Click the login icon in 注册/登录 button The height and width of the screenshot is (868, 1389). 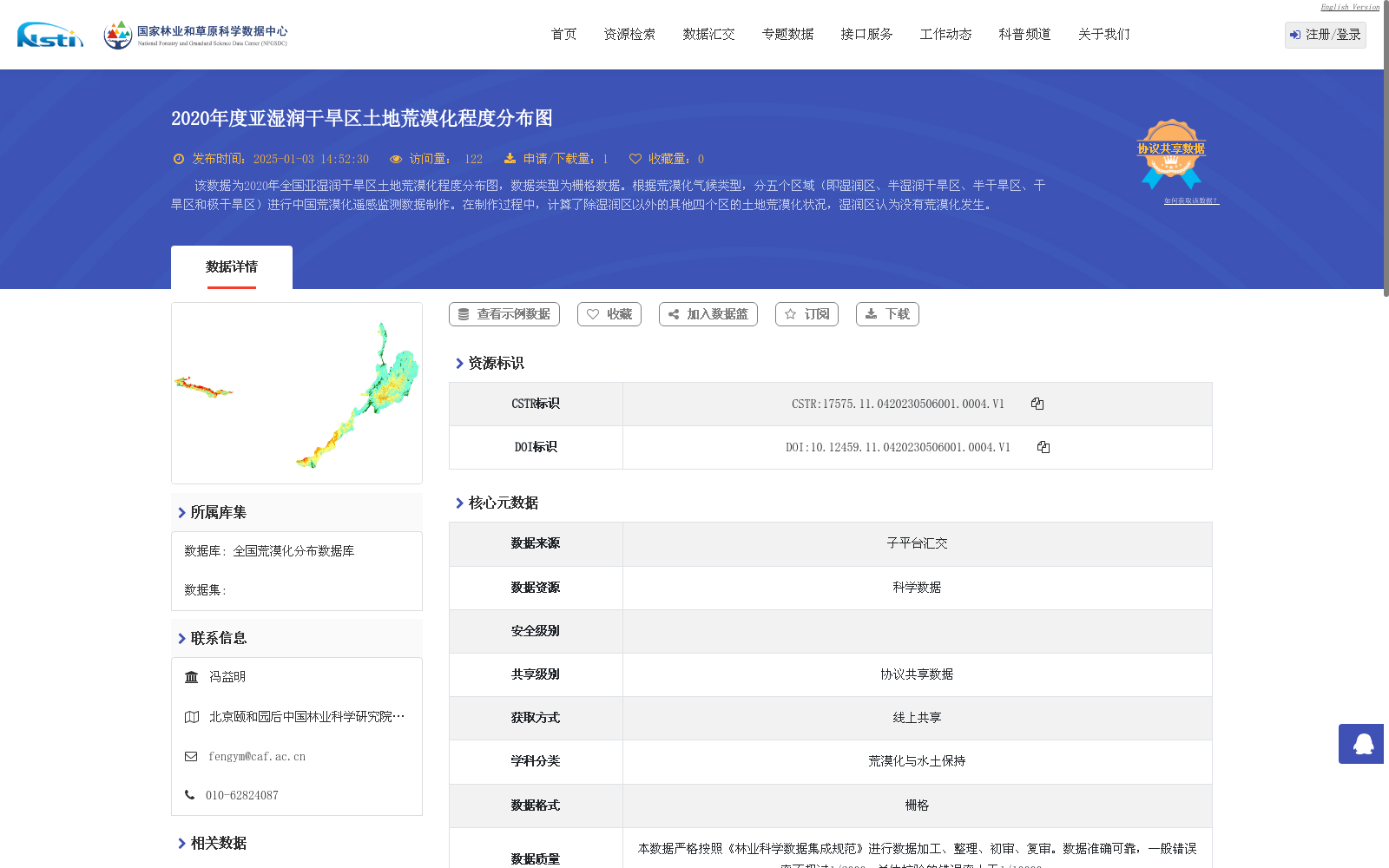coord(1295,35)
